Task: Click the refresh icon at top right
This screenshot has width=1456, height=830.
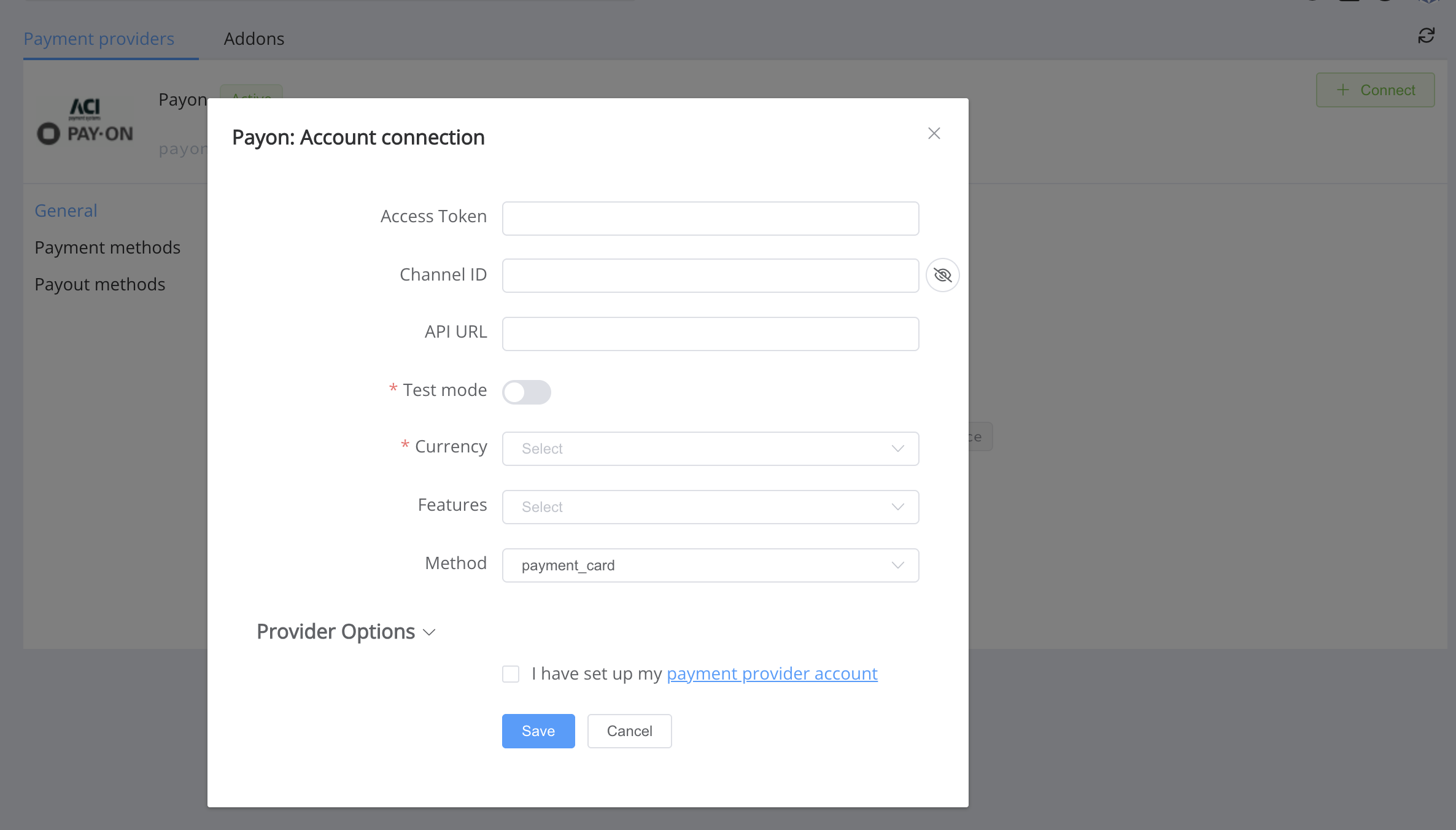Action: click(1426, 36)
